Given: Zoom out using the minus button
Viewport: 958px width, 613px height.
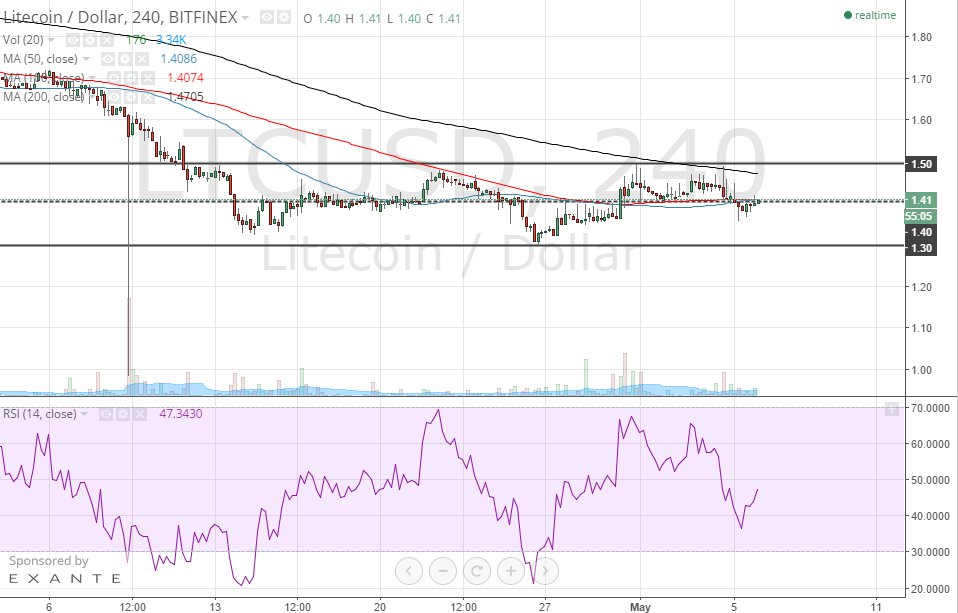Looking at the screenshot, I should tap(443, 571).
